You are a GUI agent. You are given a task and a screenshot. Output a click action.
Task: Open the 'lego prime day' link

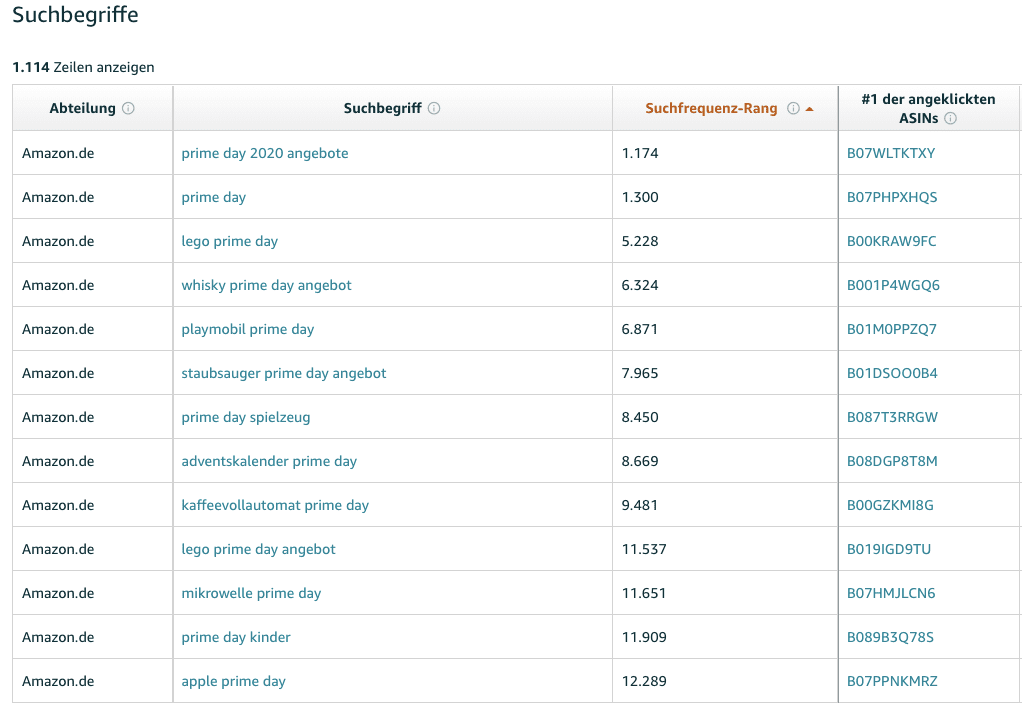coord(229,241)
